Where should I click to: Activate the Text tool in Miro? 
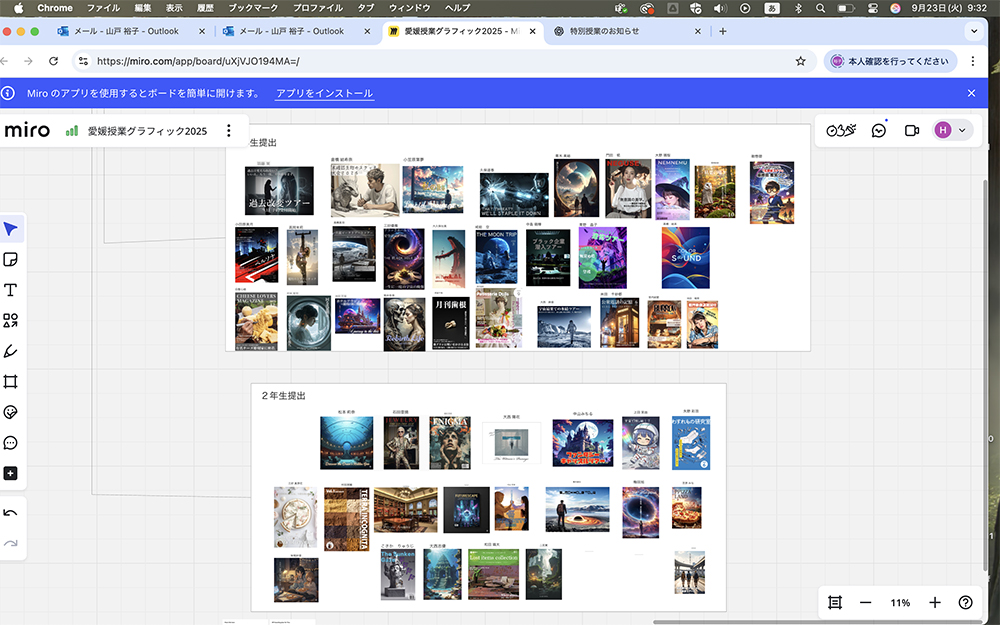click(11, 290)
